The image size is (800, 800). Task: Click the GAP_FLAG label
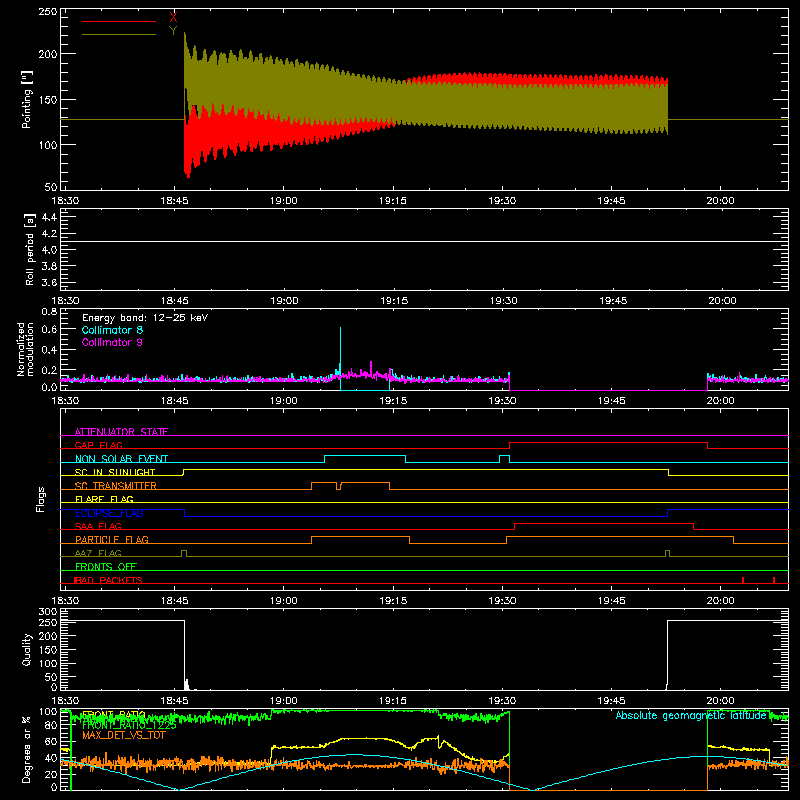pos(98,445)
